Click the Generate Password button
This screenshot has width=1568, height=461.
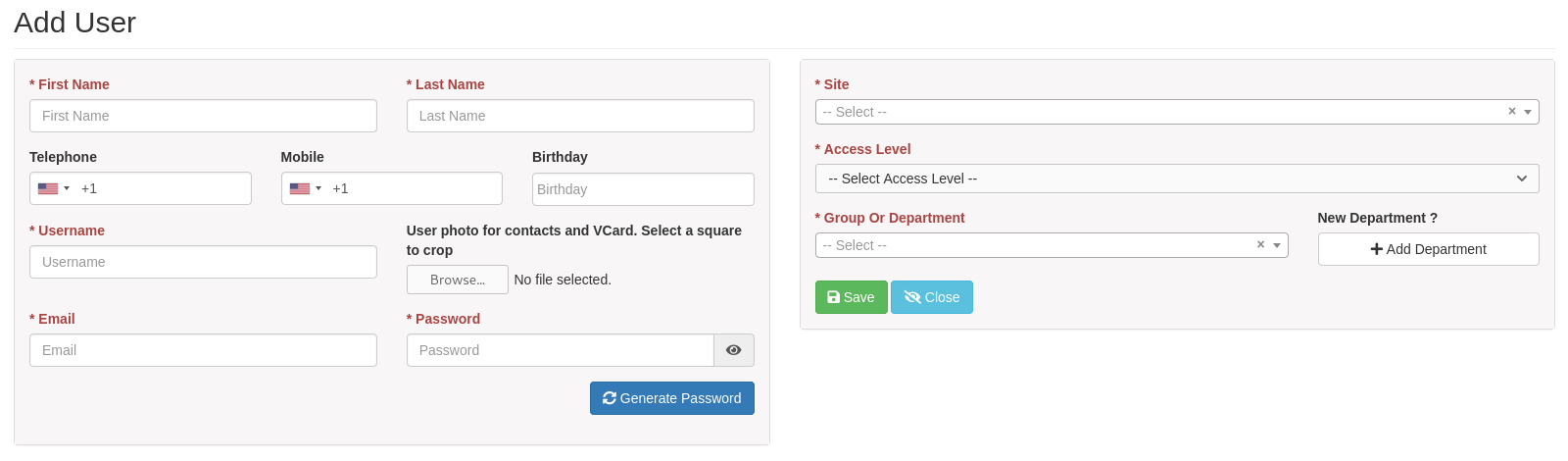[x=672, y=398]
